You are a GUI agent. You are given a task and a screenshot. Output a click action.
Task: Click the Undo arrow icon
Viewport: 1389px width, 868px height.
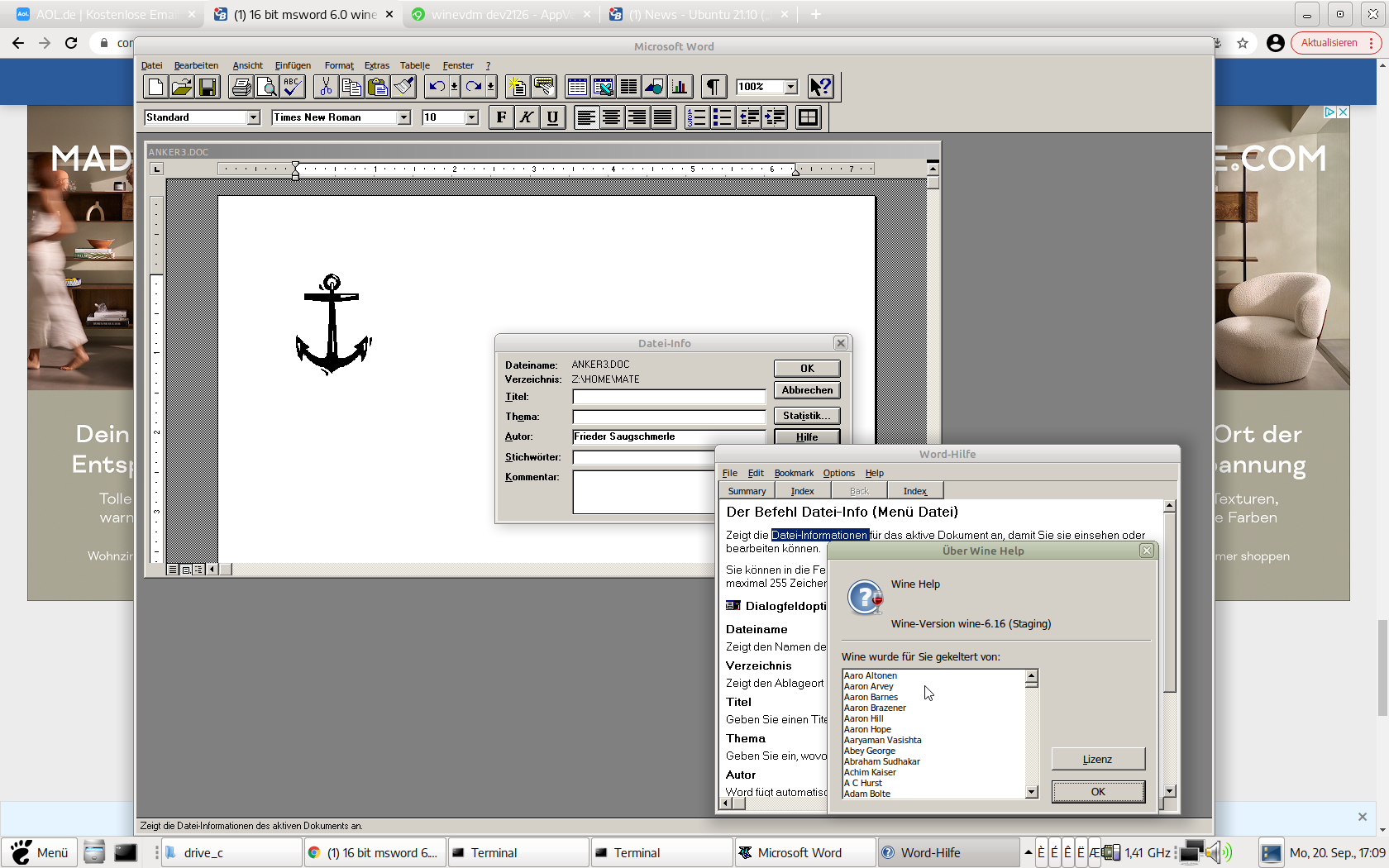[x=436, y=87]
